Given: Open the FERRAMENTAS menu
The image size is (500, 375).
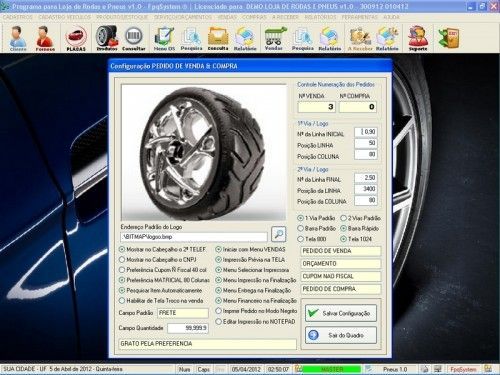Looking at the screenshot, I should [x=360, y=17].
